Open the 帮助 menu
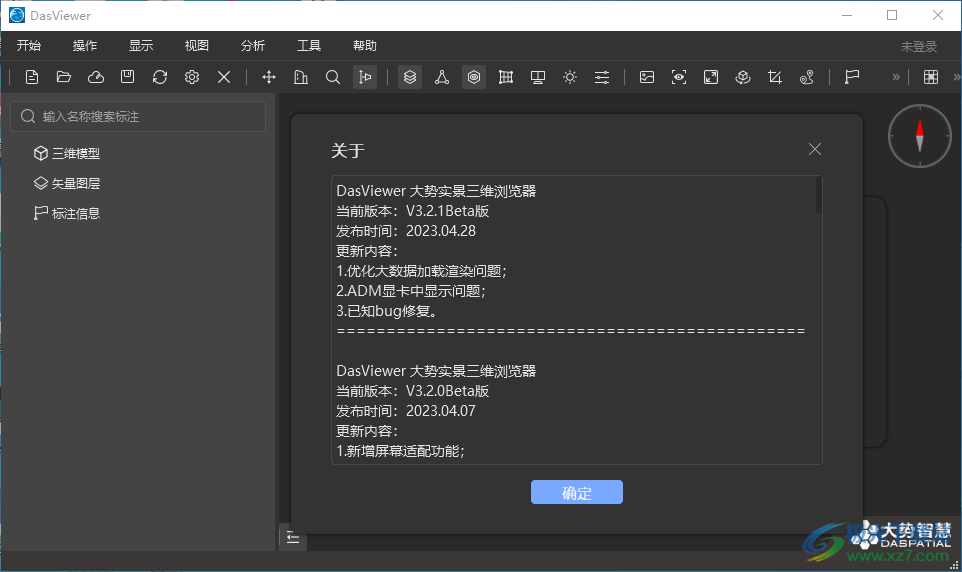962x572 pixels. pos(364,45)
